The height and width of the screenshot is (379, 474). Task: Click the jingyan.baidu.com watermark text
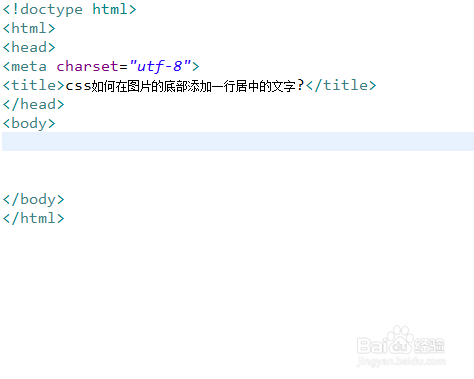pos(401,361)
